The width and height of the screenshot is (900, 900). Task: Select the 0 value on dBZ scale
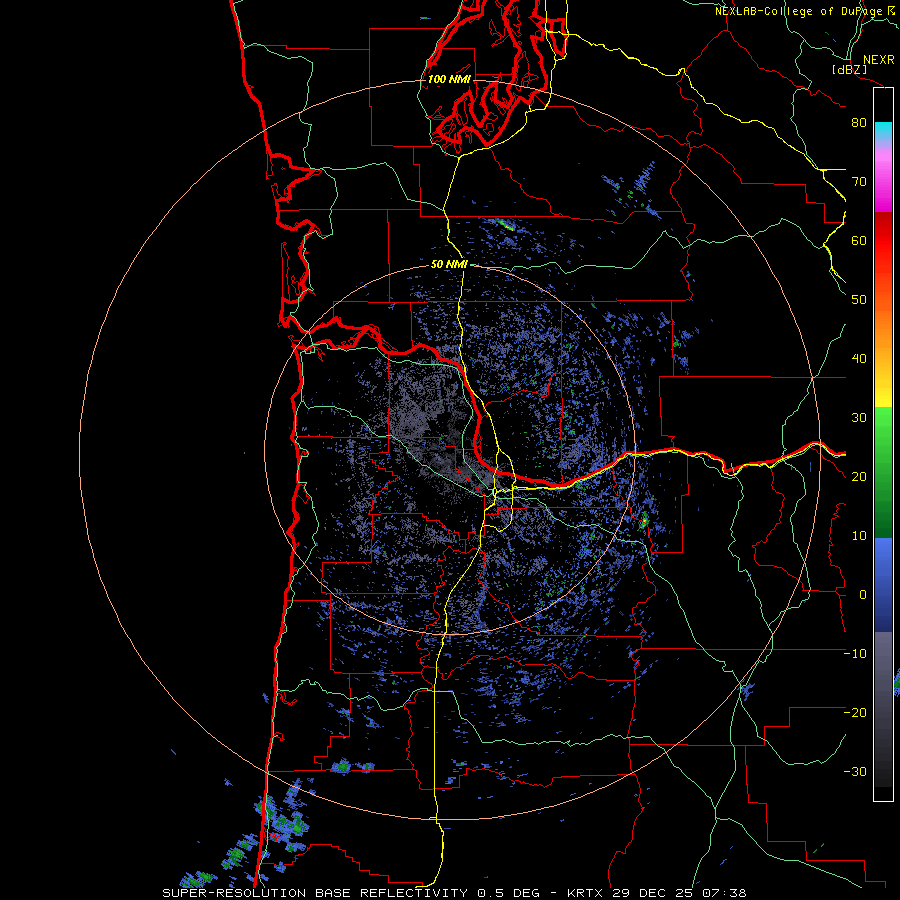point(862,595)
